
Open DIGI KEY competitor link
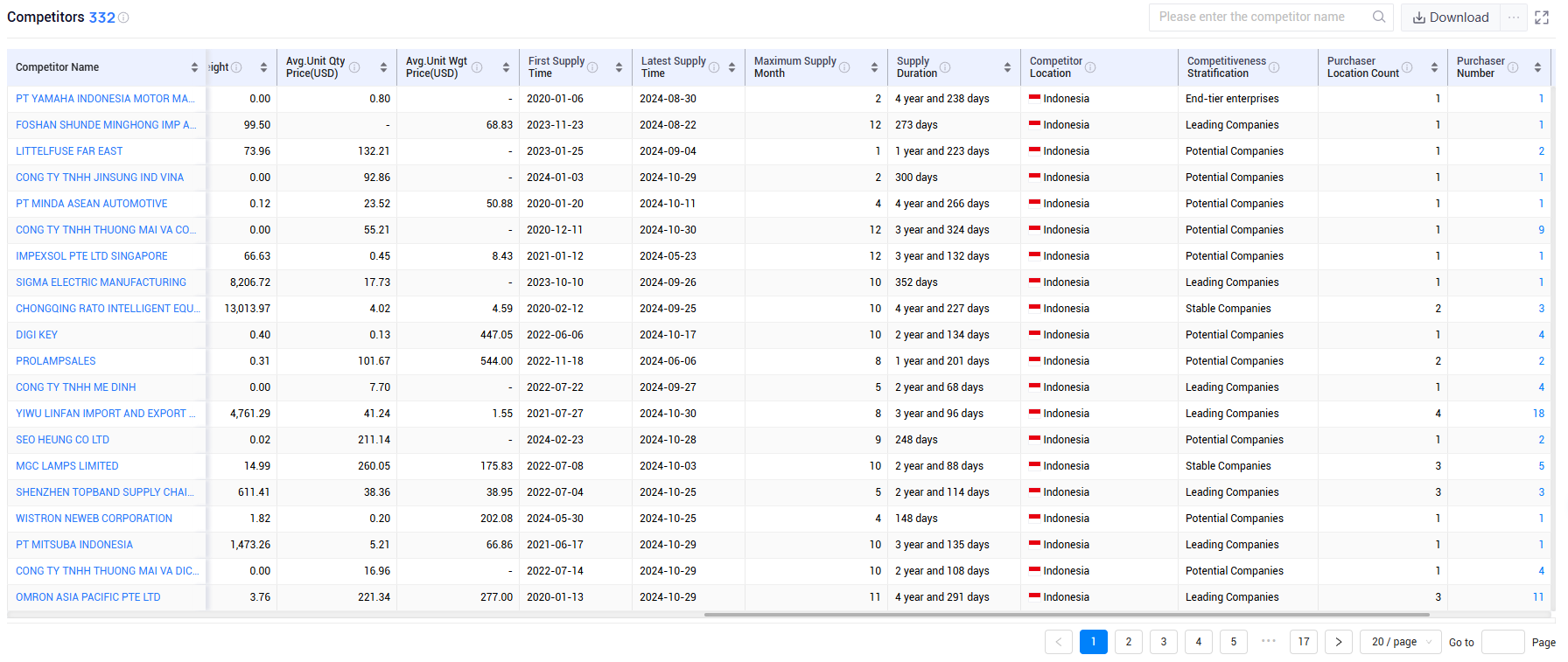pos(37,335)
